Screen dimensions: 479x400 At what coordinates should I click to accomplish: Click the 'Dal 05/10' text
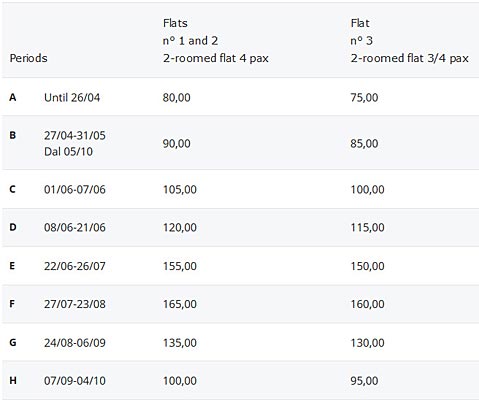tap(68, 152)
